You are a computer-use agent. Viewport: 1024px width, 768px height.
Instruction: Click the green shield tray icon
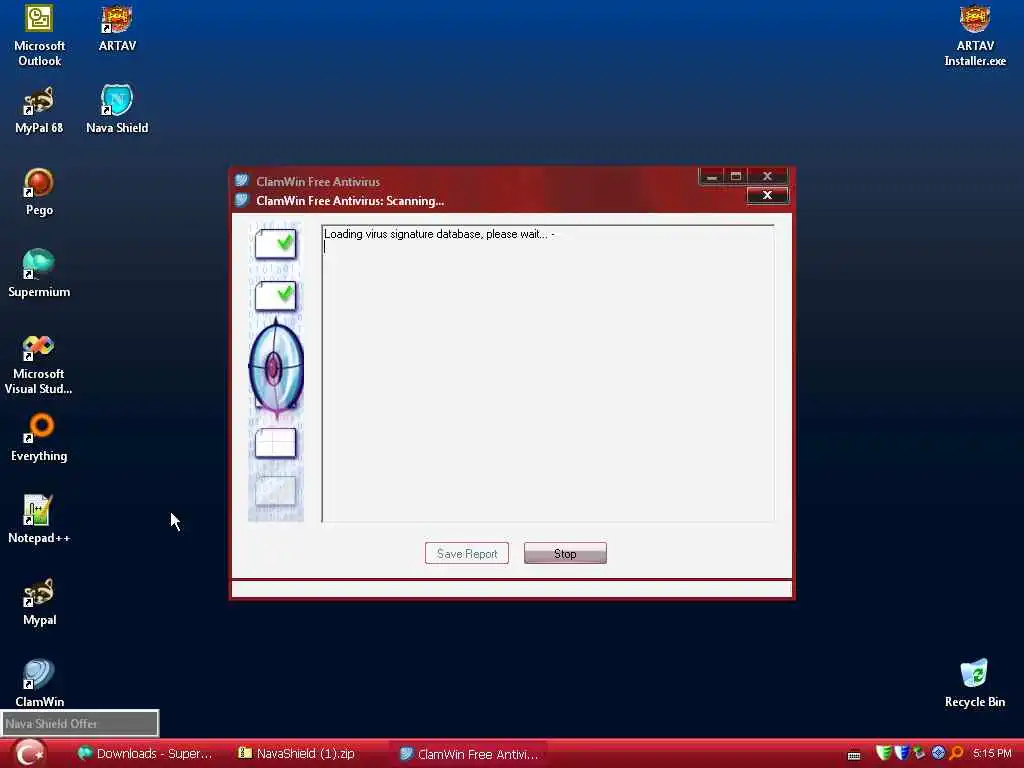coord(884,753)
